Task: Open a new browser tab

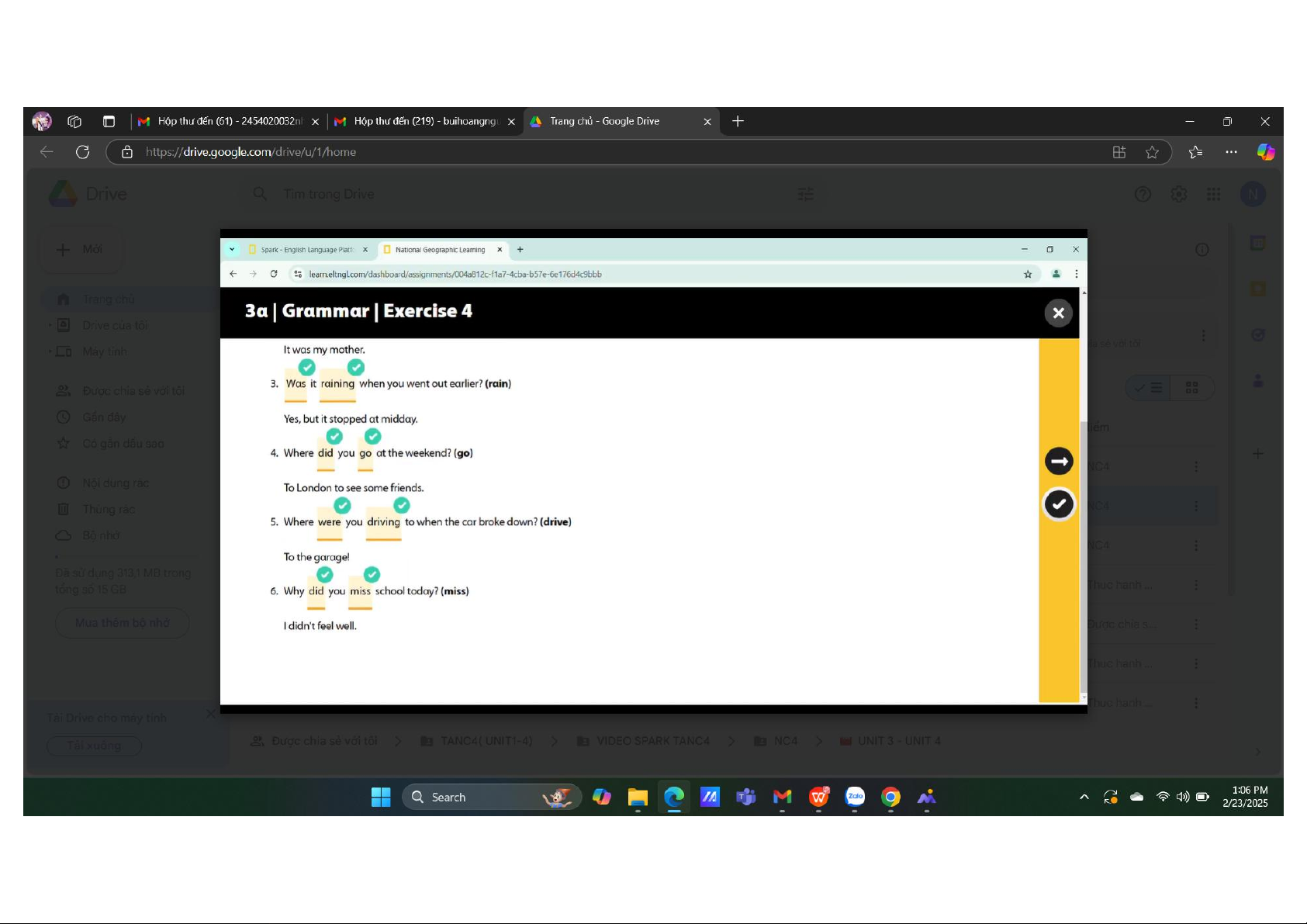Action: (738, 121)
